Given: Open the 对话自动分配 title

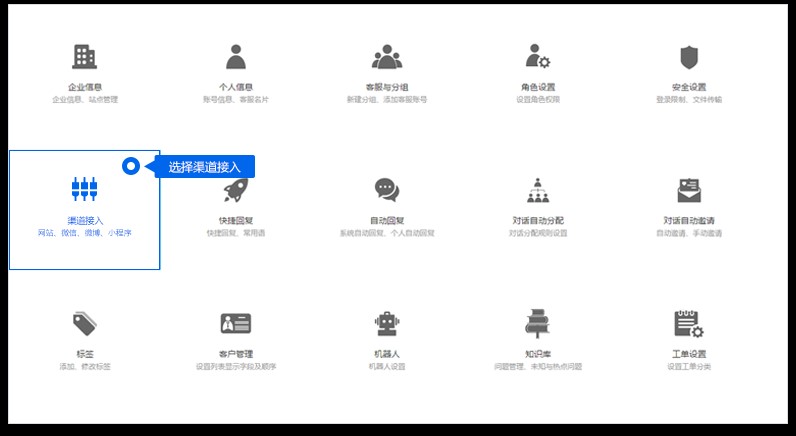Looking at the screenshot, I should 538,221.
